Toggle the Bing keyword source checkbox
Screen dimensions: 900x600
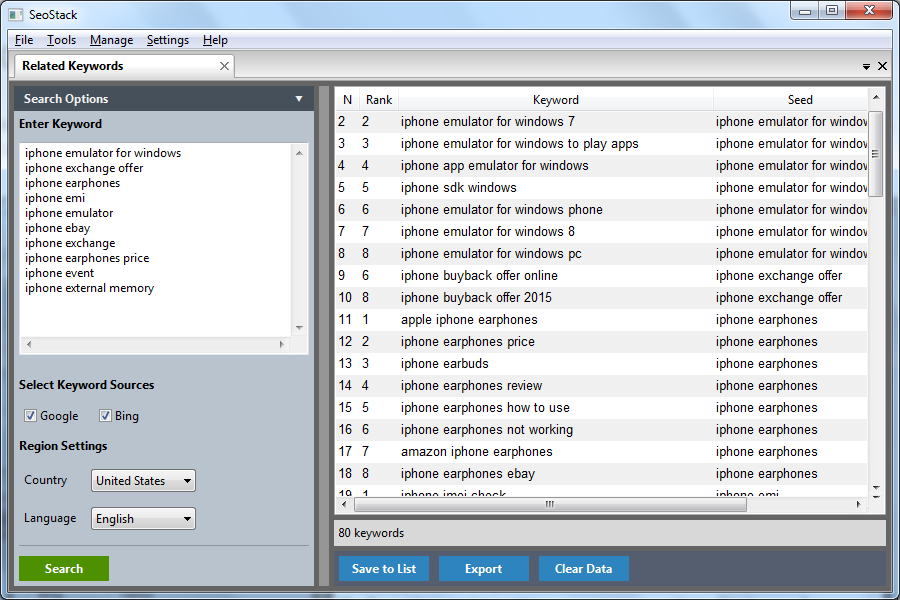(105, 415)
